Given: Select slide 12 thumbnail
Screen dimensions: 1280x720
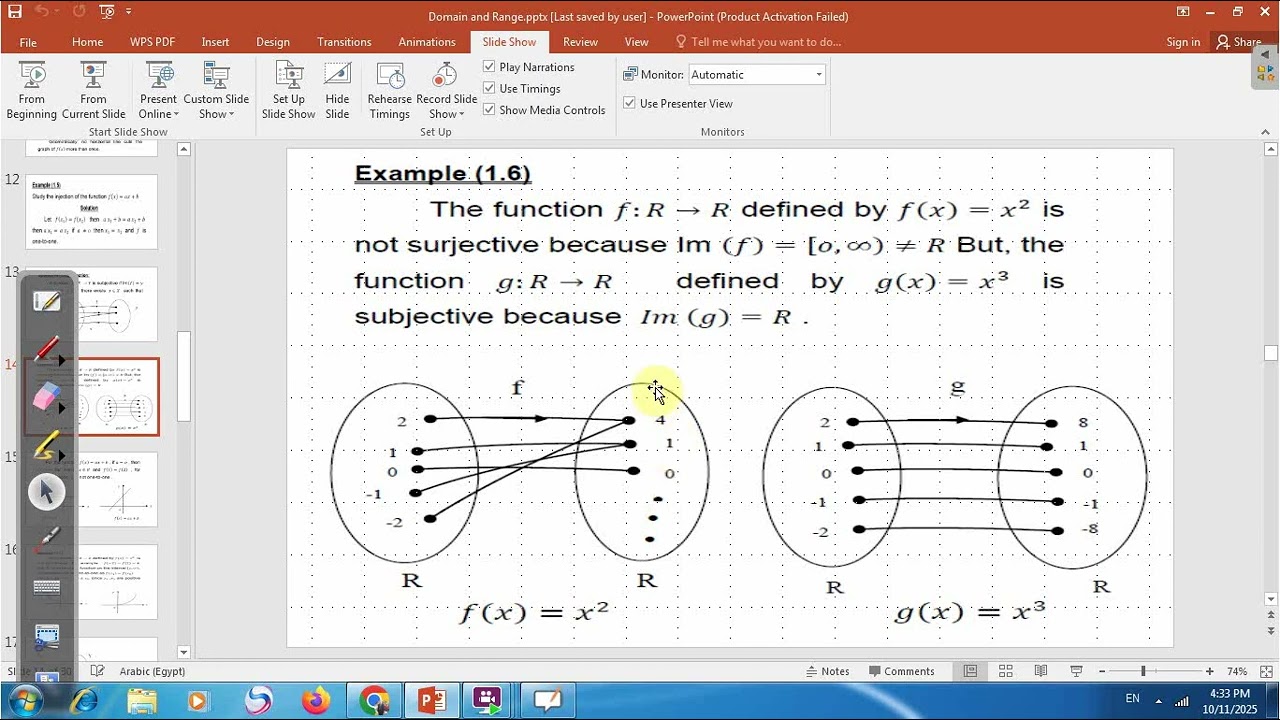Looking at the screenshot, I should click(x=91, y=212).
